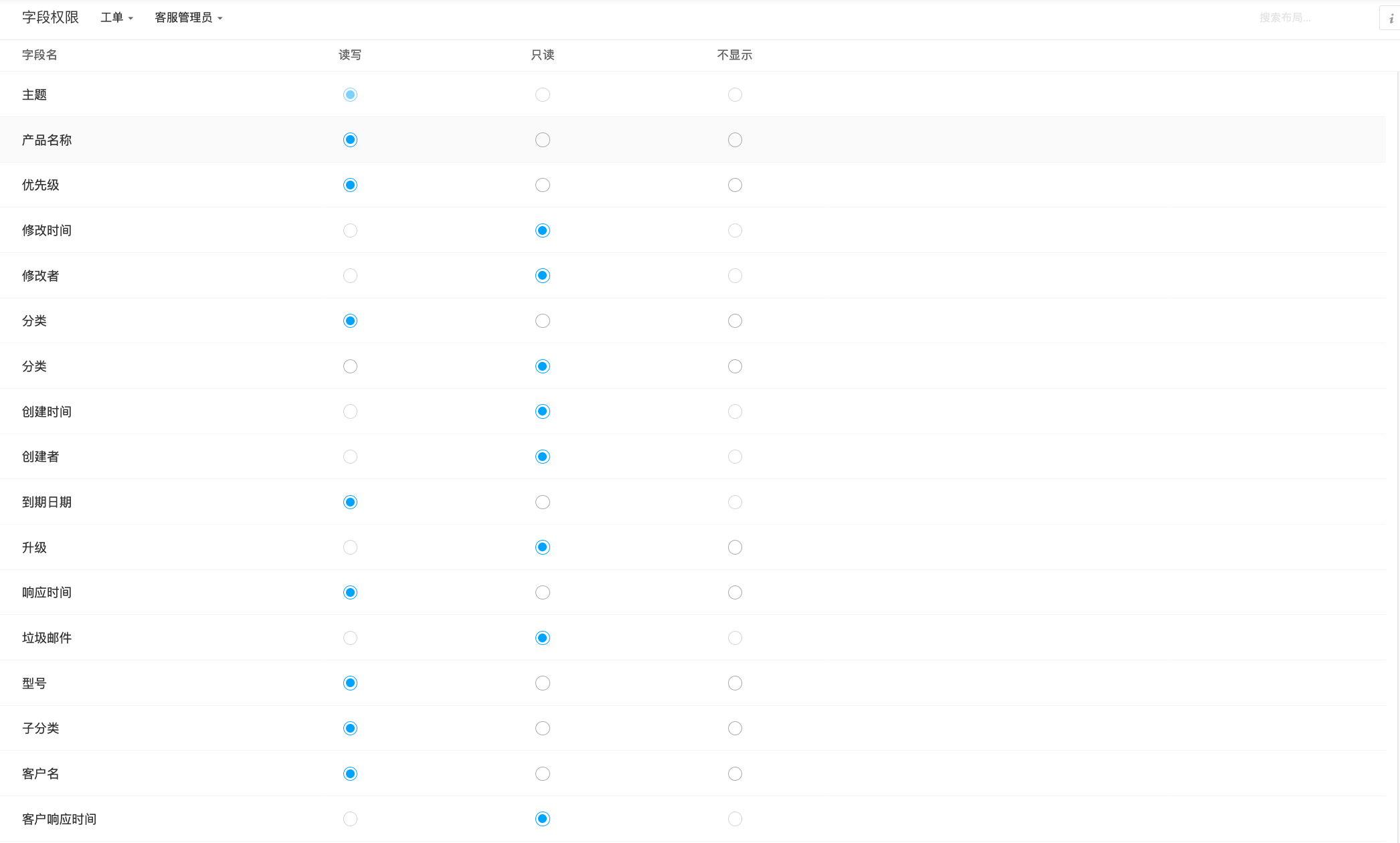Click the 读写 column header
This screenshot has width=1400, height=843.
(350, 55)
